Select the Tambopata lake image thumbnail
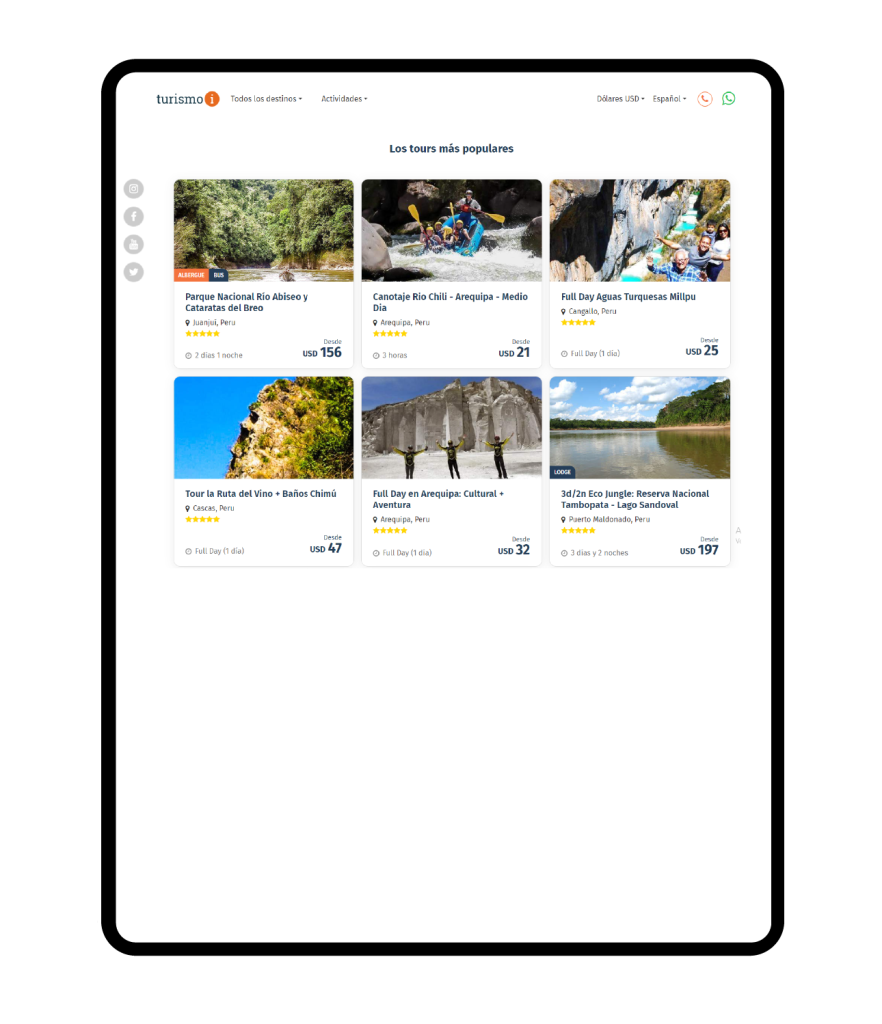This screenshot has width=882, height=1024. click(640, 428)
